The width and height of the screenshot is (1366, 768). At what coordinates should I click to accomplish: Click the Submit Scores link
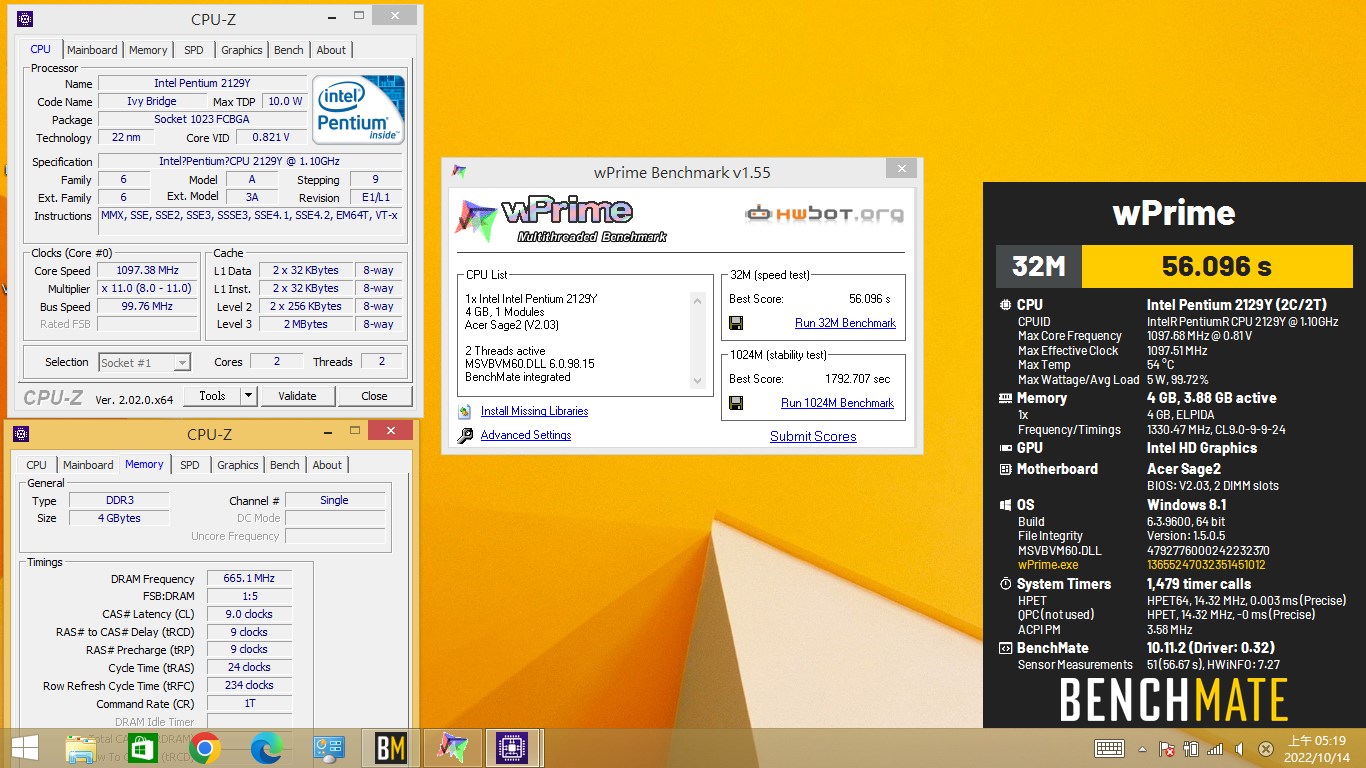click(x=813, y=436)
